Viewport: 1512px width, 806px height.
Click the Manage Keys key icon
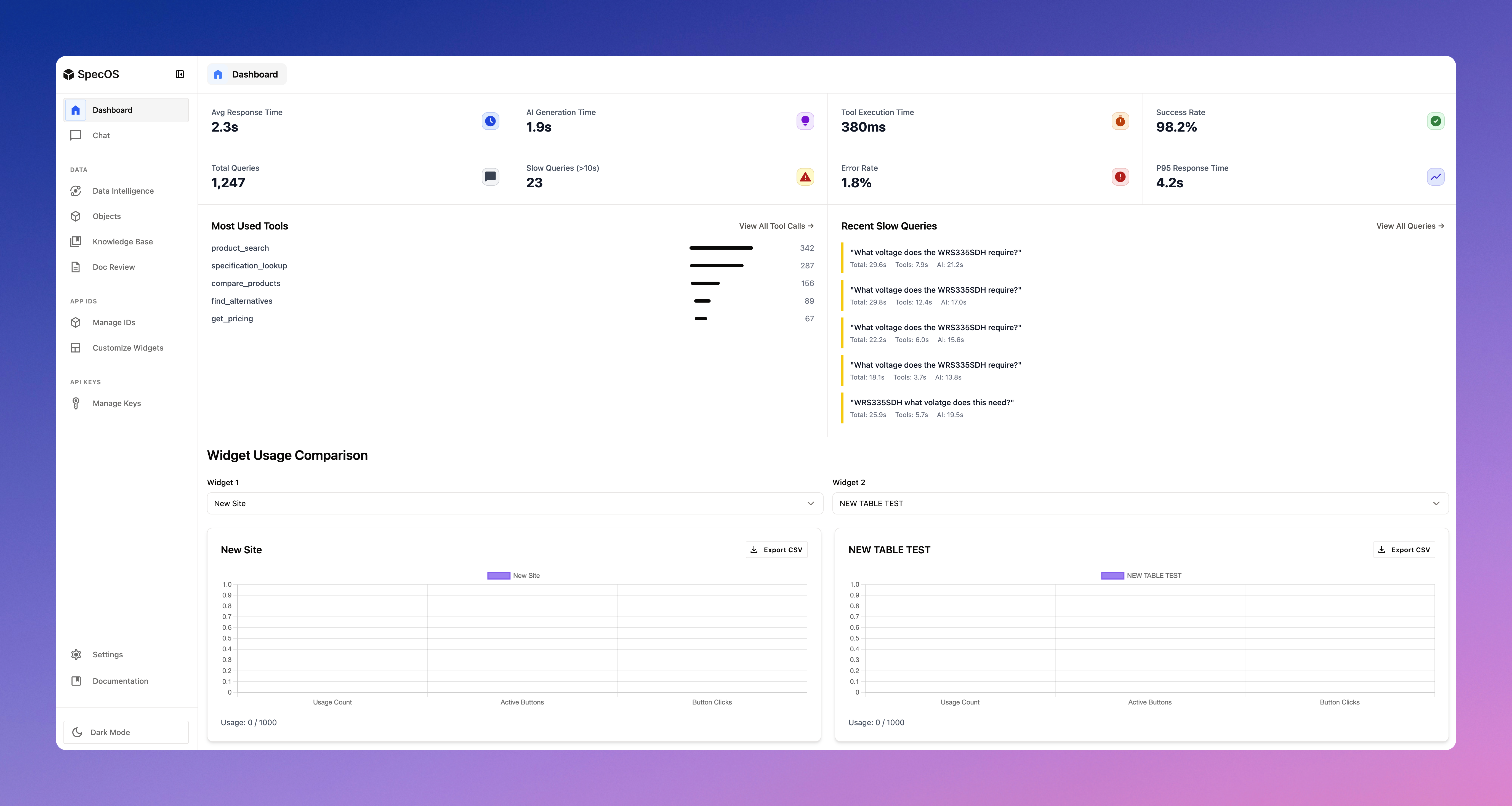(x=76, y=403)
